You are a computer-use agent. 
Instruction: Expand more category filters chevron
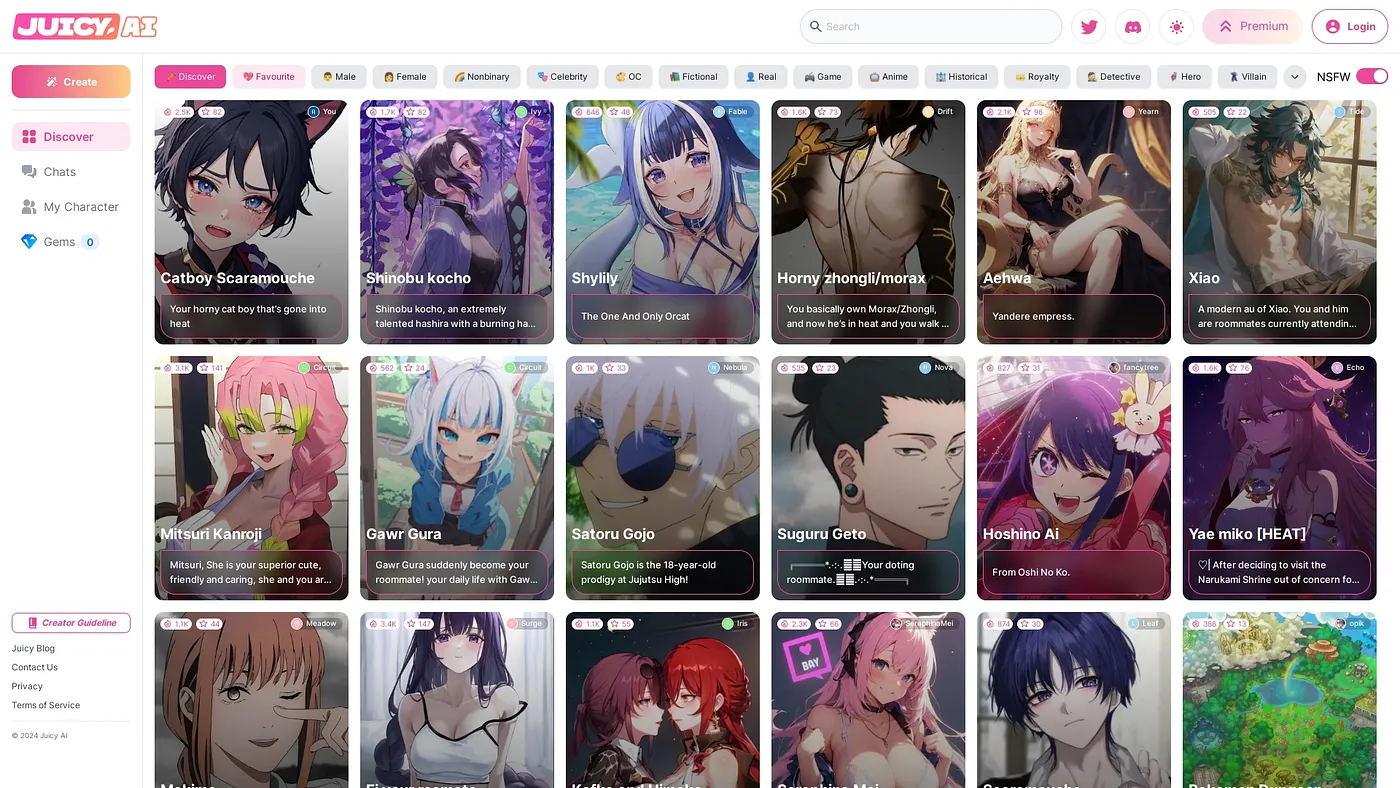[x=1294, y=77]
